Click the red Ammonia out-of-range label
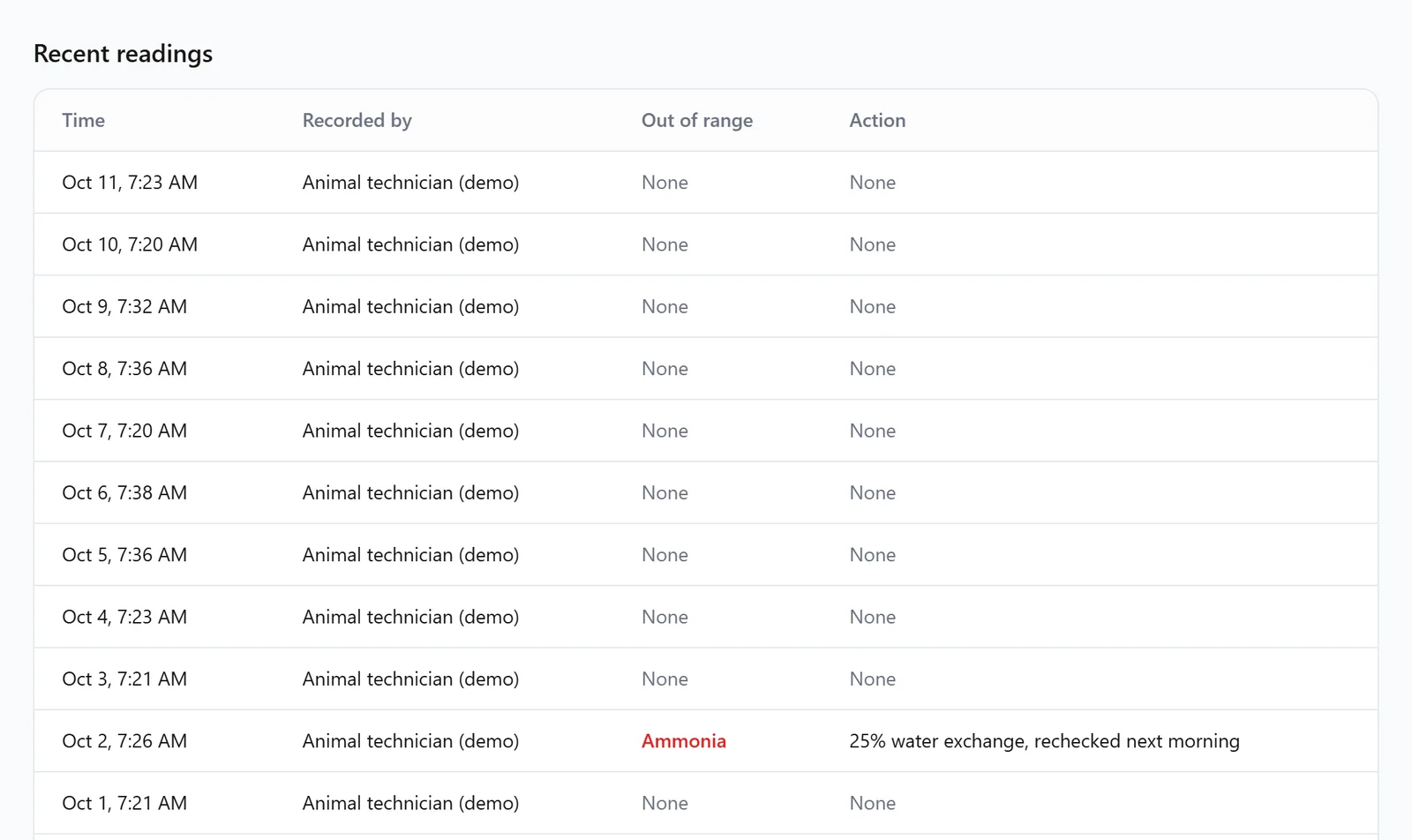1412x840 pixels. (x=684, y=741)
